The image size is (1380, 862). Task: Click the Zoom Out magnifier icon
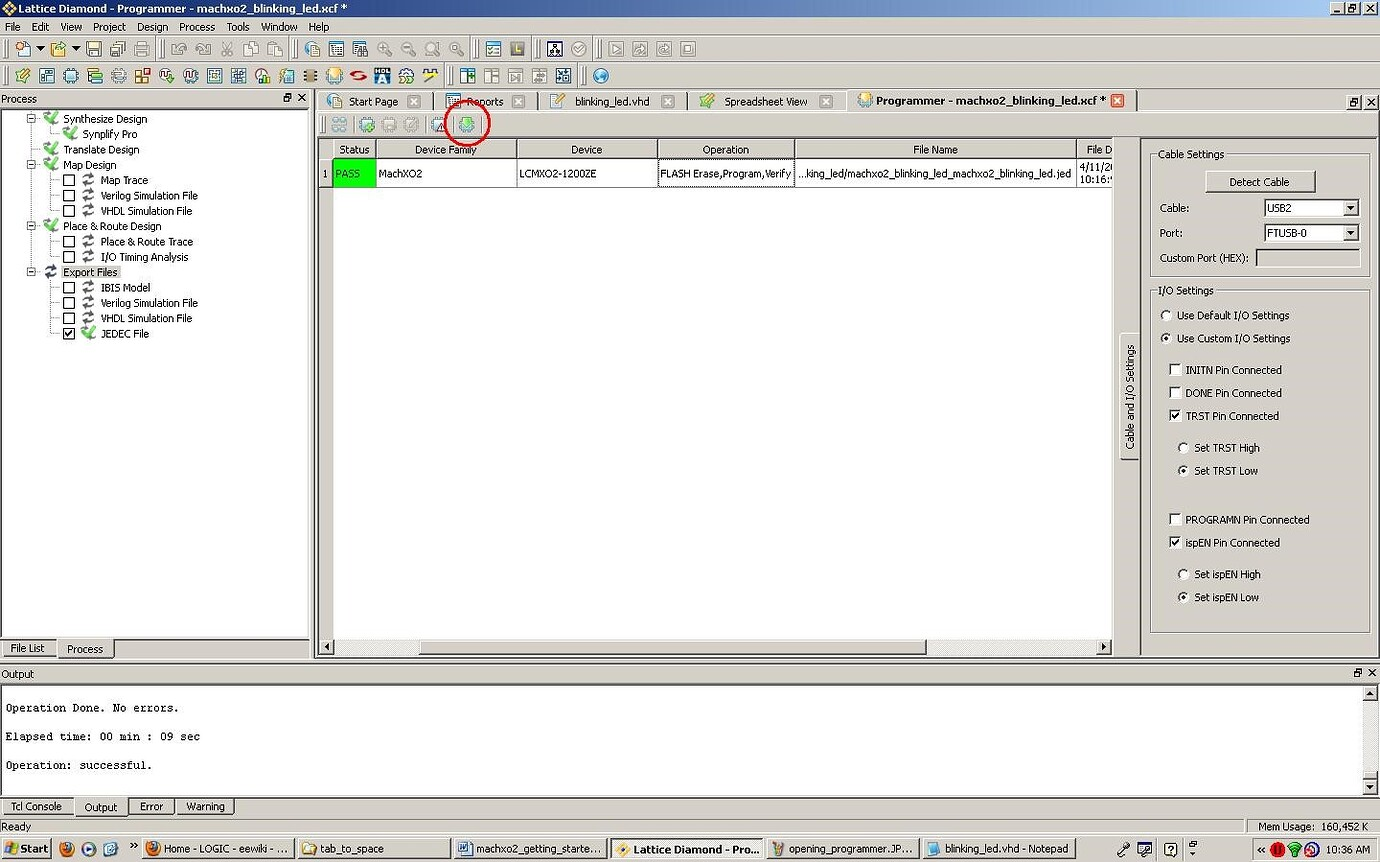pos(408,49)
